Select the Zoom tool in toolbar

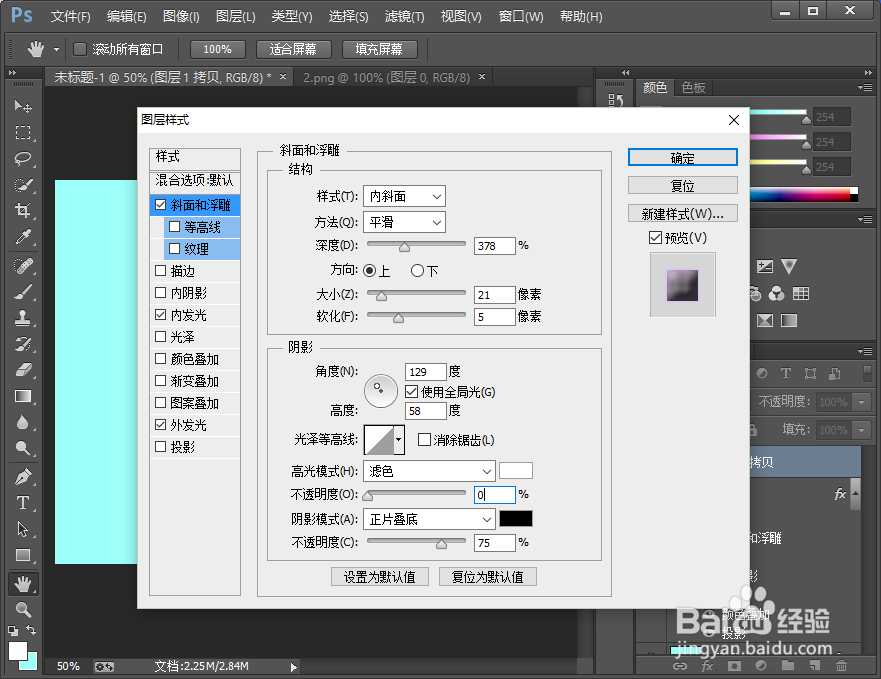[23, 609]
